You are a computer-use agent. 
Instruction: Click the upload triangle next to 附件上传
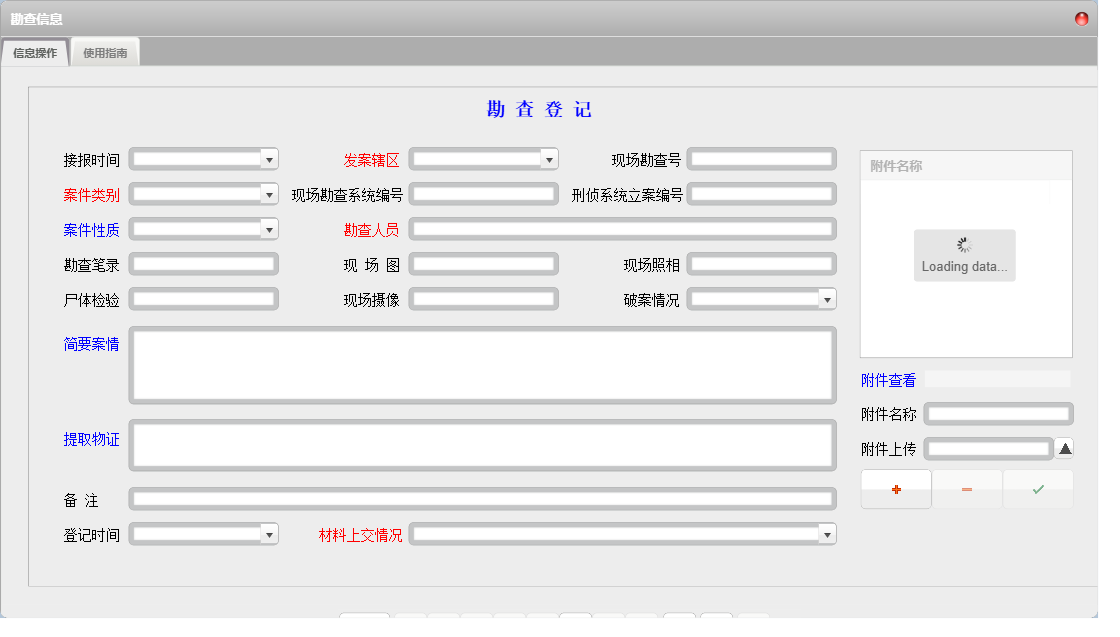click(x=1062, y=448)
